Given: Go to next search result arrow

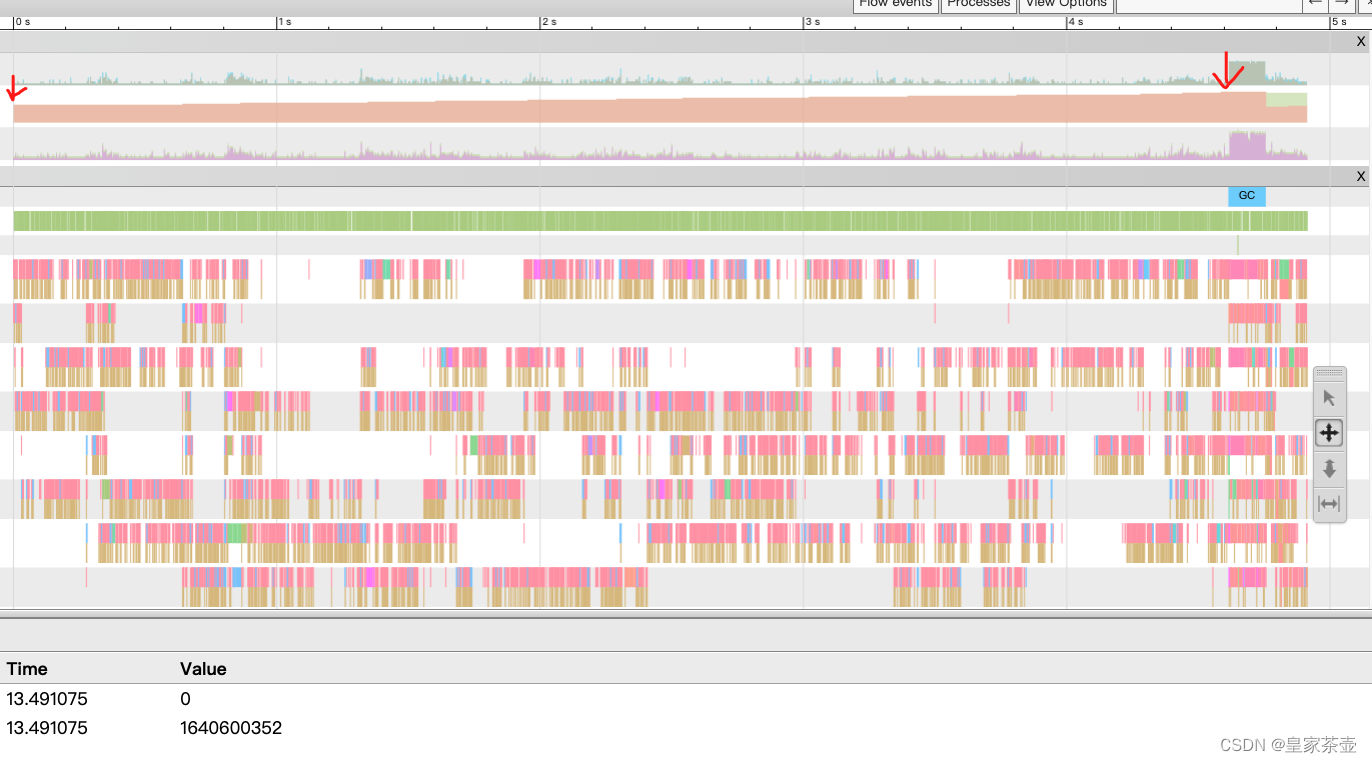Looking at the screenshot, I should [x=1342, y=5].
